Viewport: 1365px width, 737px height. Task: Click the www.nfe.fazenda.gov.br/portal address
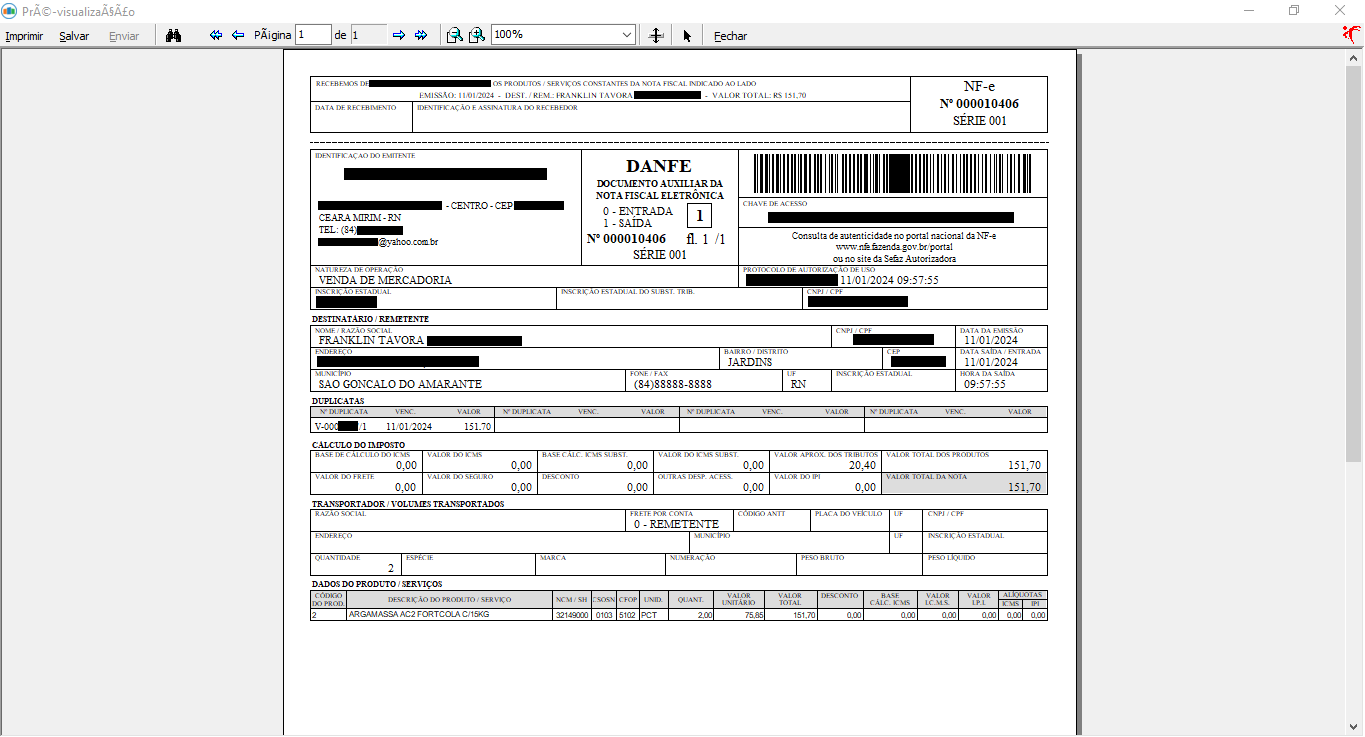tap(894, 247)
